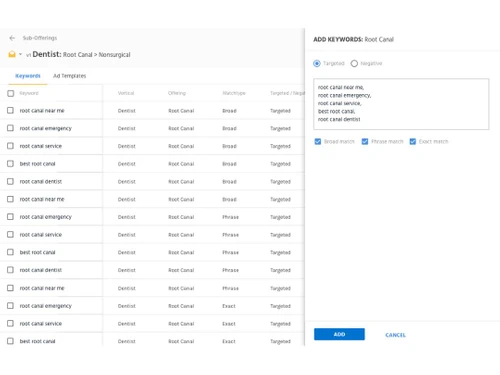Check the Exact 'root canal service' row

coord(11,323)
